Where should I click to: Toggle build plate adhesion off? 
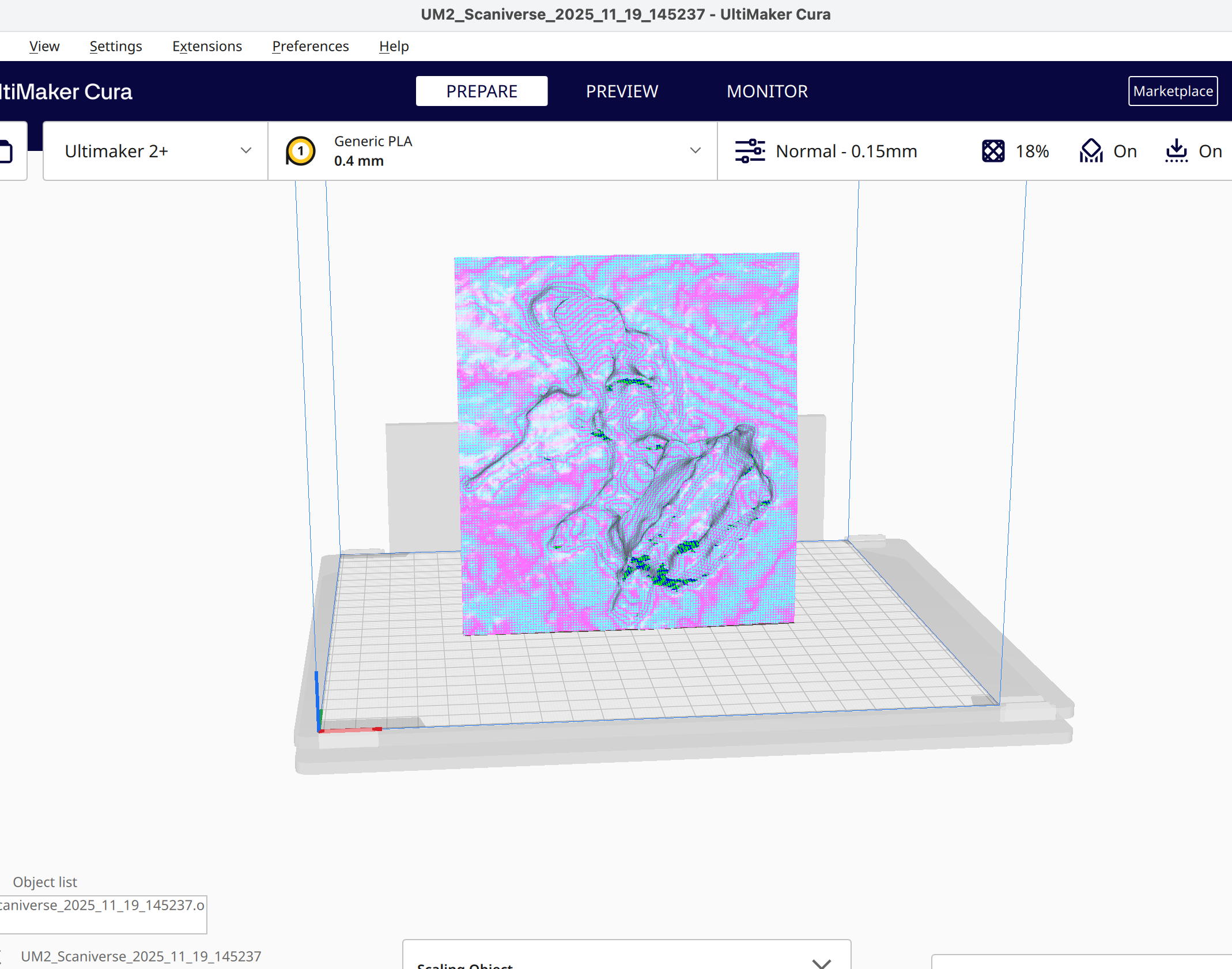point(1210,151)
